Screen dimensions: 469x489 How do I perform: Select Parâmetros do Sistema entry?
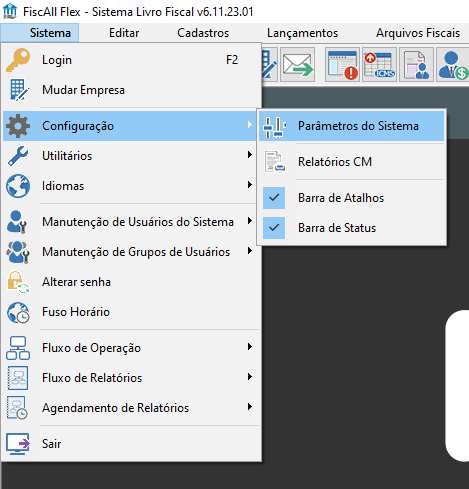point(352,126)
